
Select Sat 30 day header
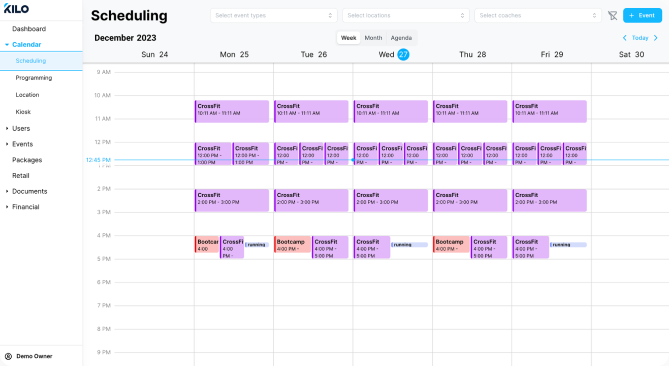[x=631, y=55]
